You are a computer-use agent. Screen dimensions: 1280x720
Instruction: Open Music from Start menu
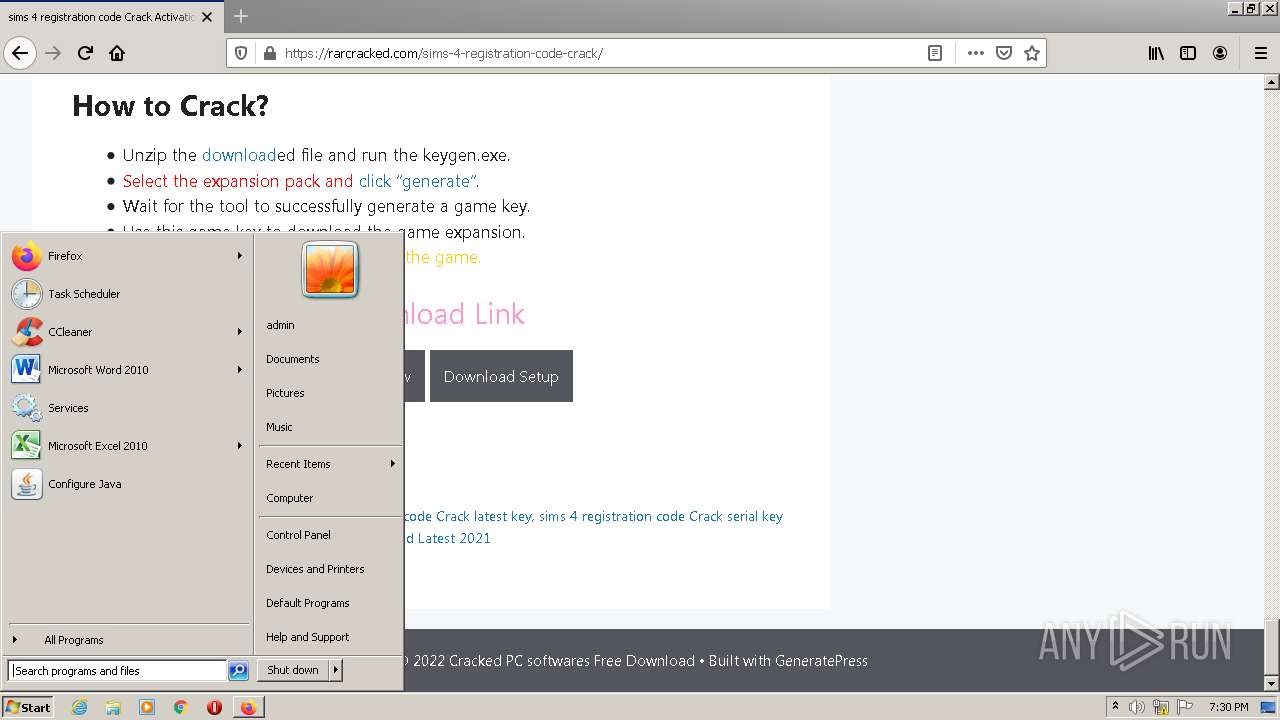tap(330, 427)
